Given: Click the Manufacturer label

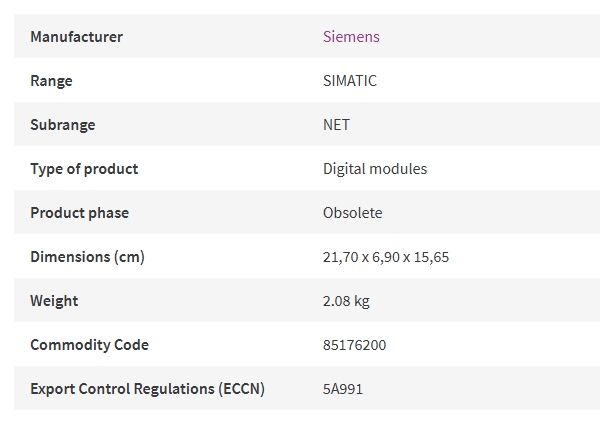Looking at the screenshot, I should 76,36.
